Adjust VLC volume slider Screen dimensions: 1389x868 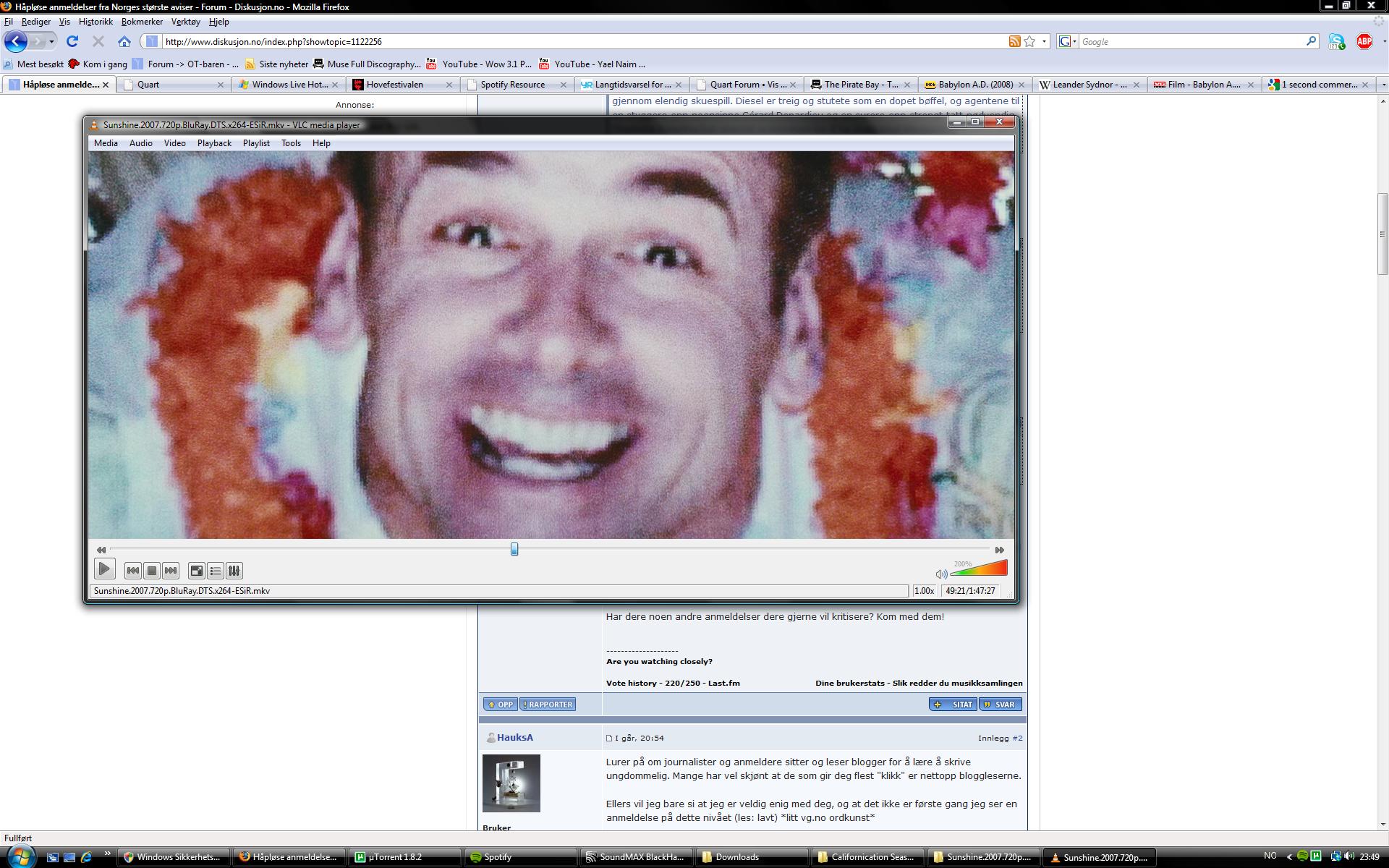pyautogui.click(x=979, y=568)
